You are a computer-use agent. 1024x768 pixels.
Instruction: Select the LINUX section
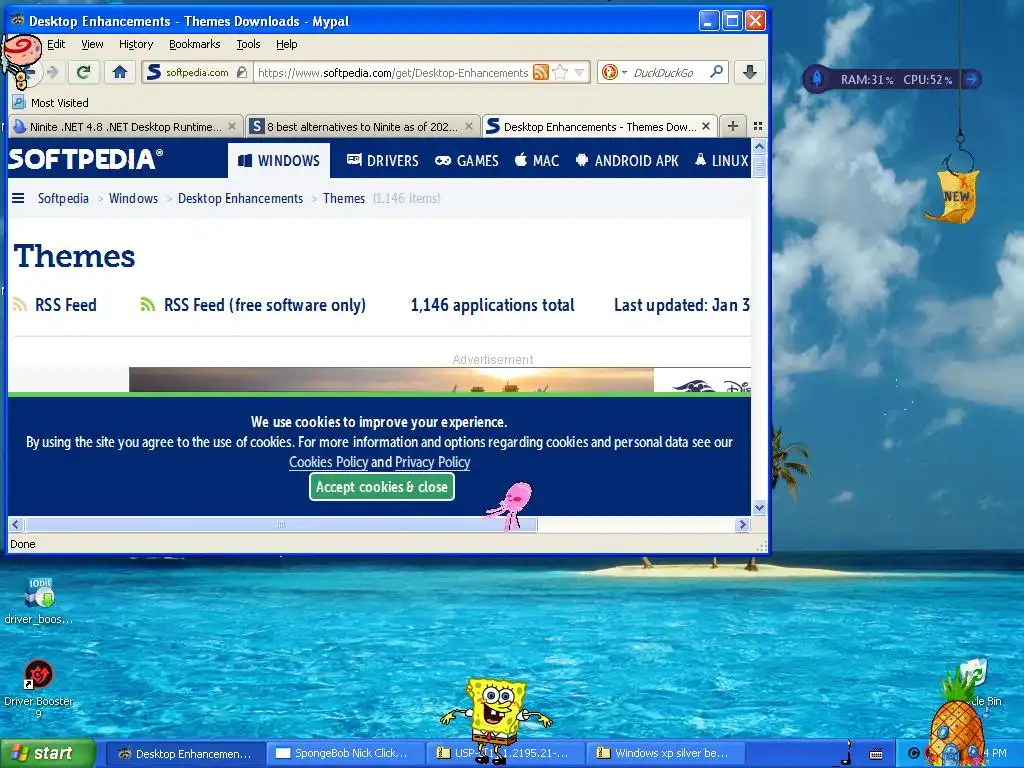point(721,161)
